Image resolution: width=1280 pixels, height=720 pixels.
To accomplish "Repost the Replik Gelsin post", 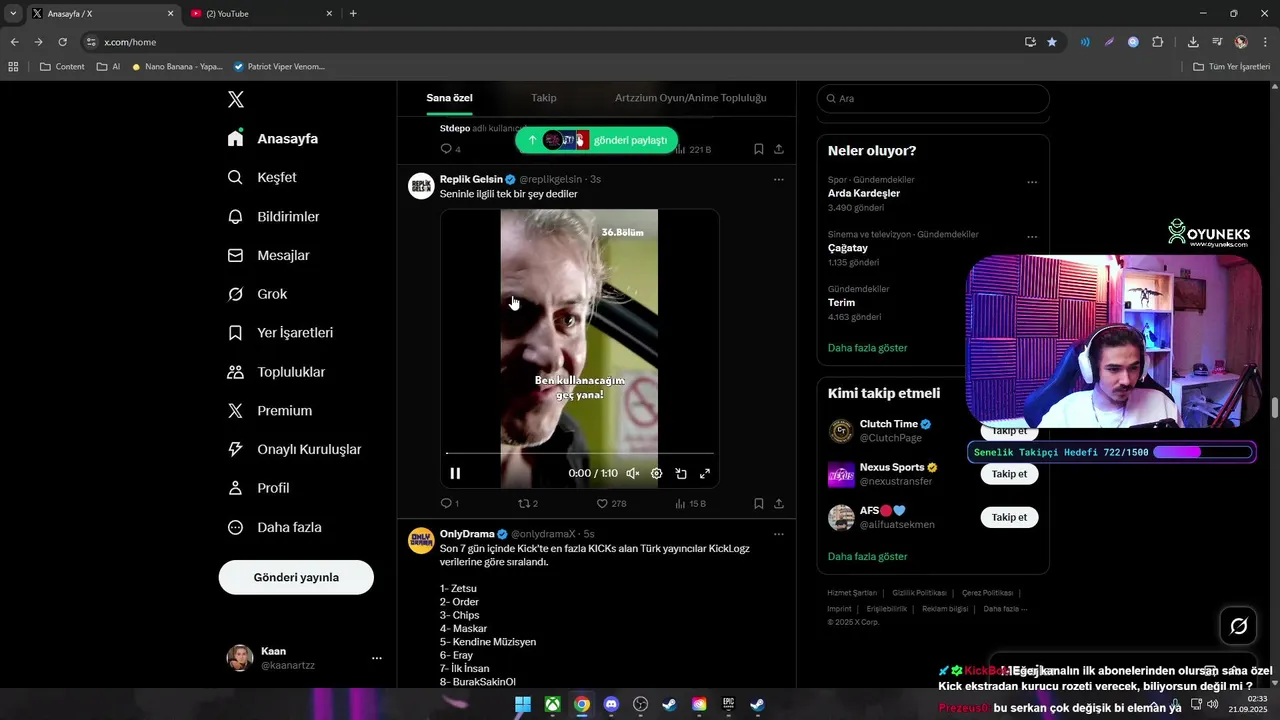I will coord(528,503).
